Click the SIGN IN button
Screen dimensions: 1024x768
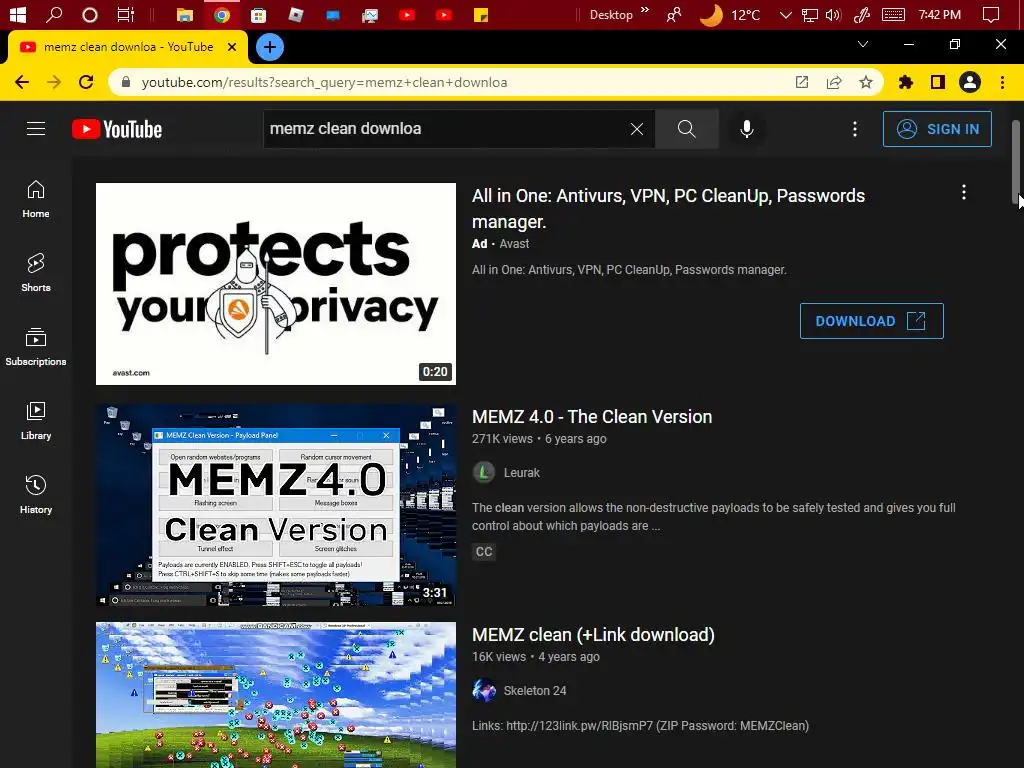[x=937, y=129]
